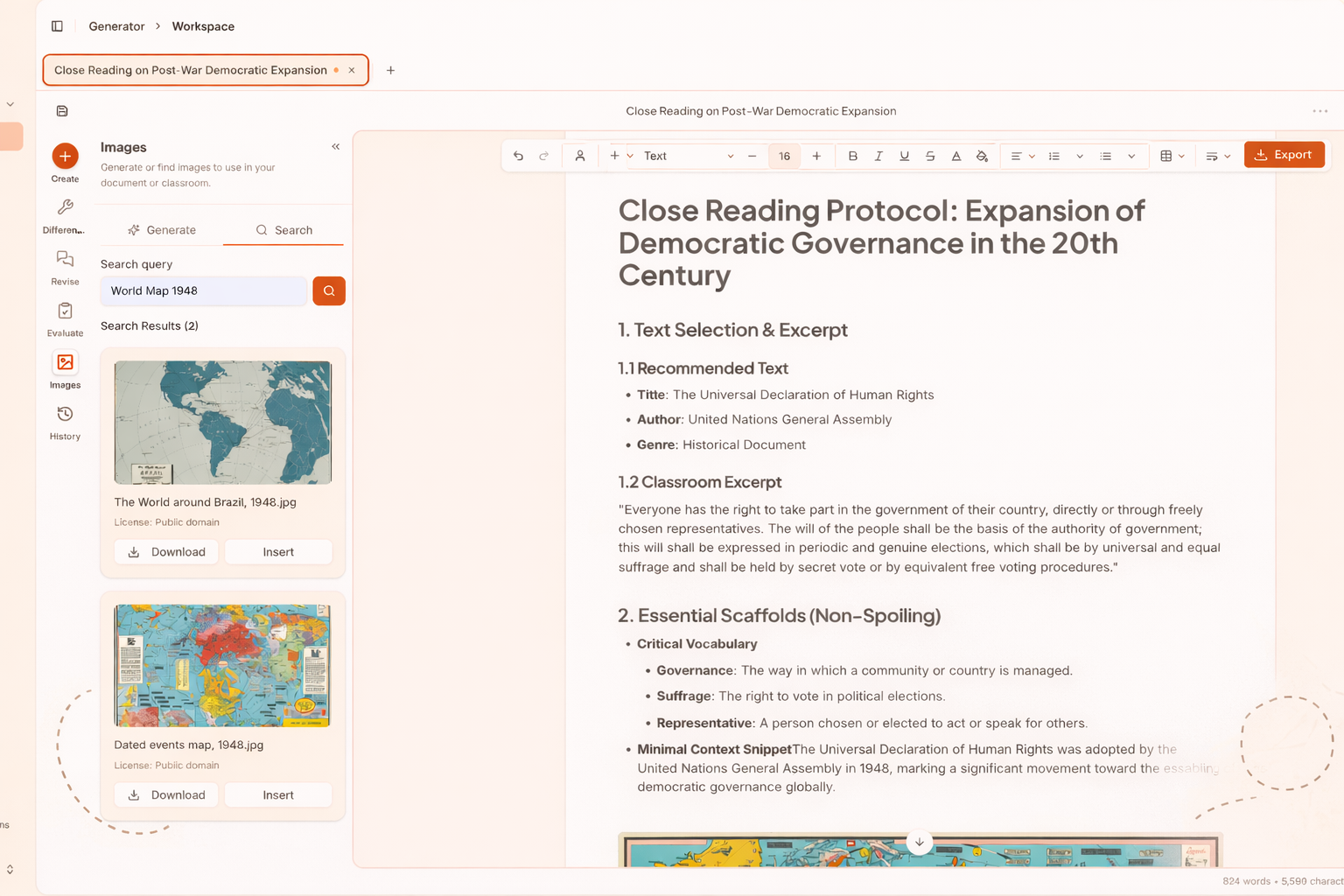Viewport: 1344px width, 896px height.
Task: Open the highlight fill color tool
Action: click(982, 156)
